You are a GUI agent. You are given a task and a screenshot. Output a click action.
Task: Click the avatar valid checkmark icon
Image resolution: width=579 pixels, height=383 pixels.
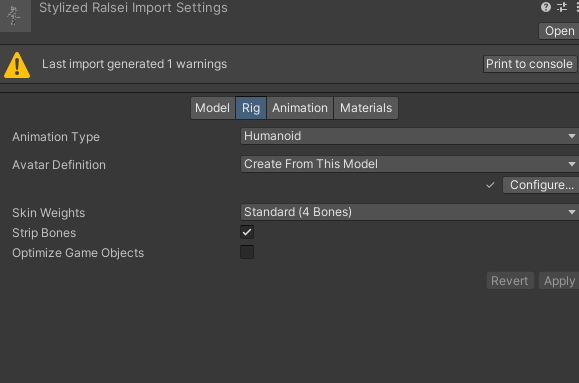pyautogui.click(x=490, y=185)
